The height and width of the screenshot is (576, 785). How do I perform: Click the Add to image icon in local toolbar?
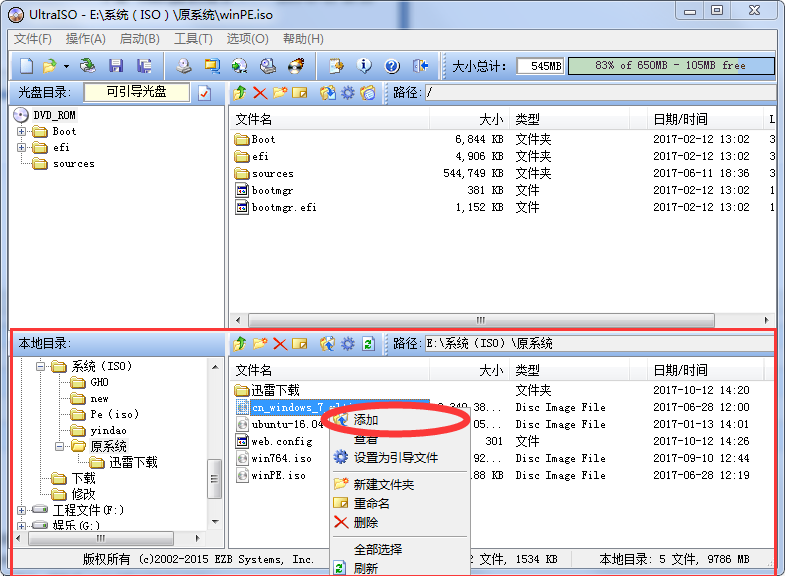pos(328,344)
